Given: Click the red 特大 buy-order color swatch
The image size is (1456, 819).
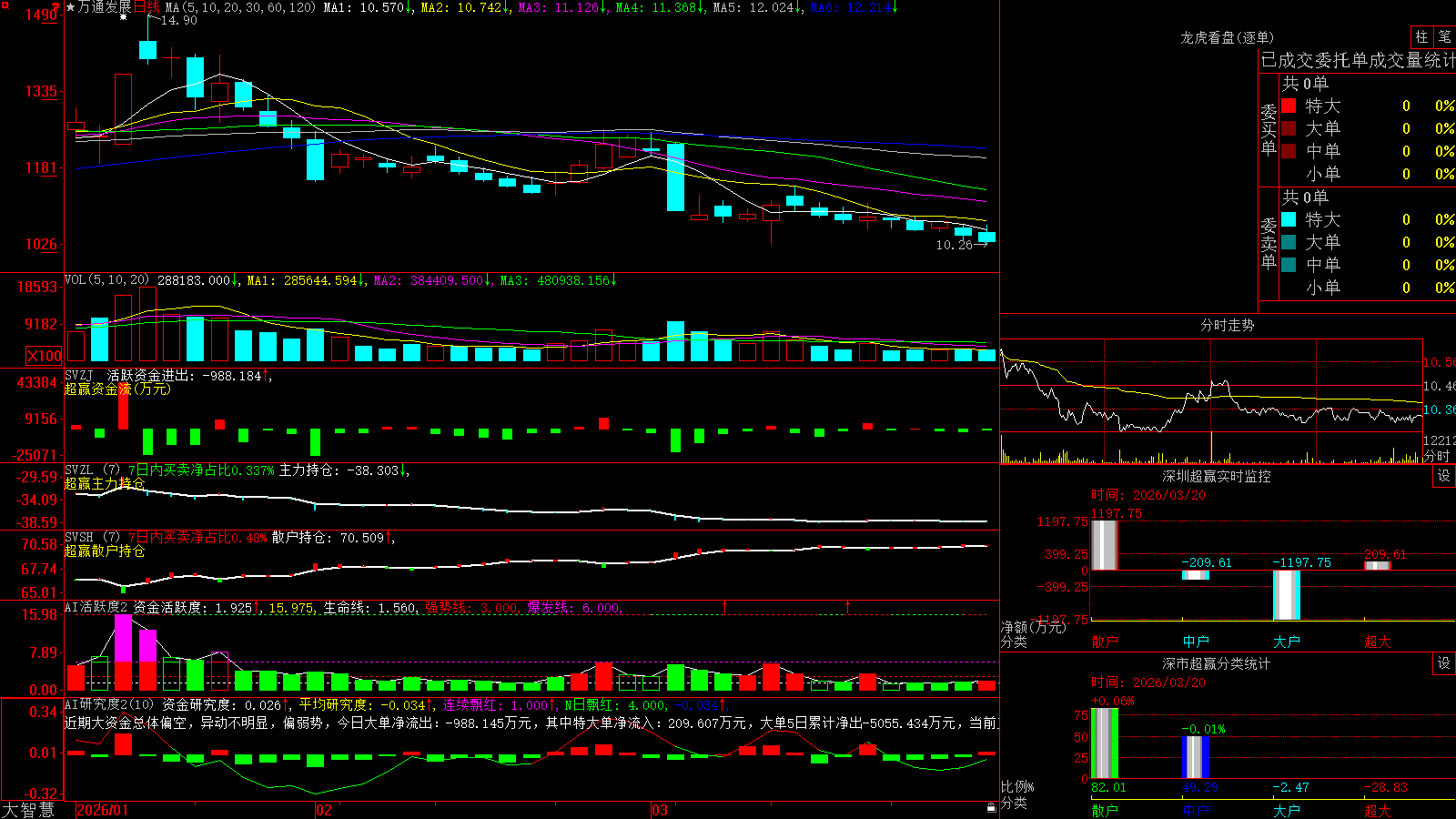Looking at the screenshot, I should pos(1289,106).
